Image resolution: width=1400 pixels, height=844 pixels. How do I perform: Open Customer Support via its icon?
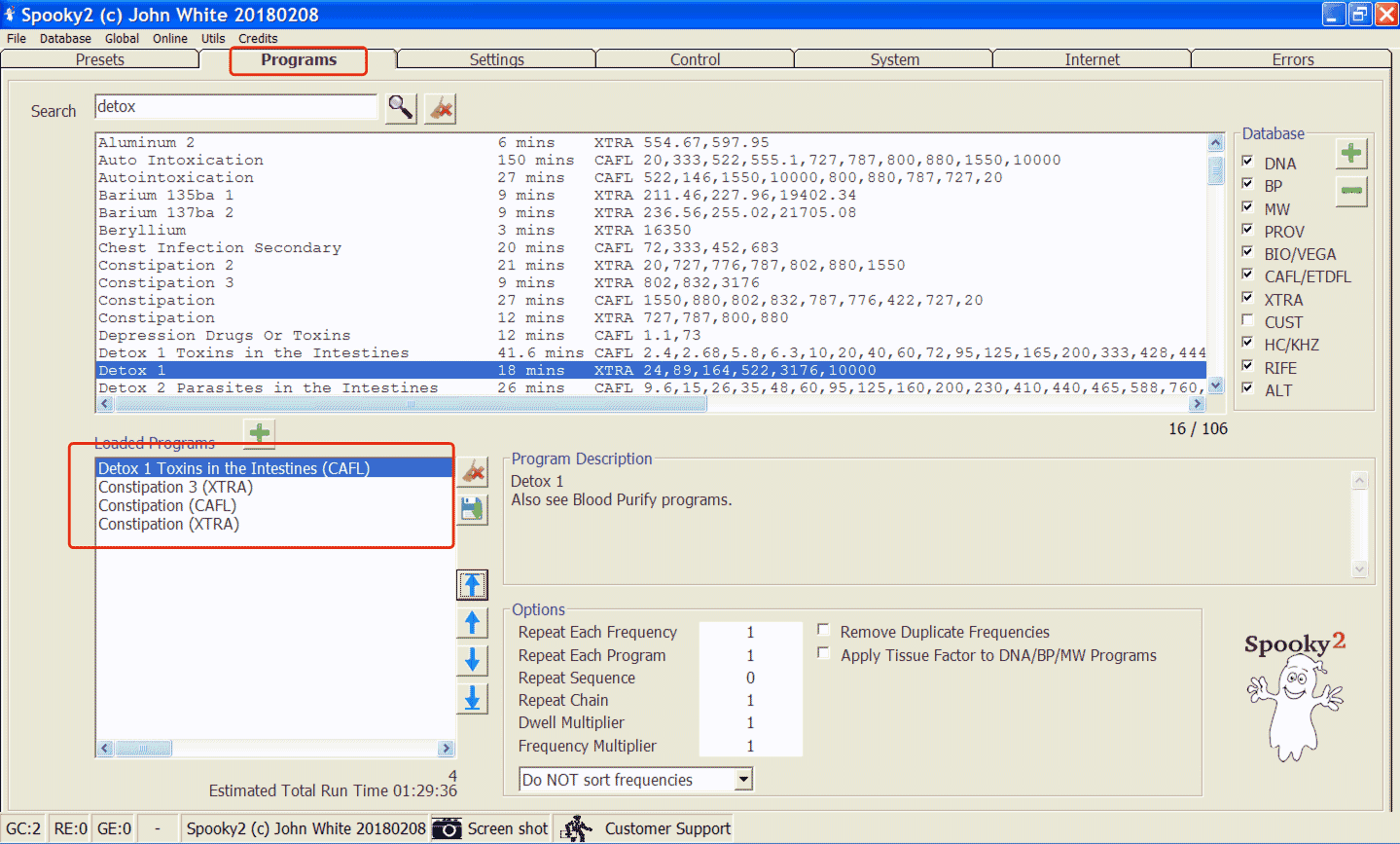577,828
